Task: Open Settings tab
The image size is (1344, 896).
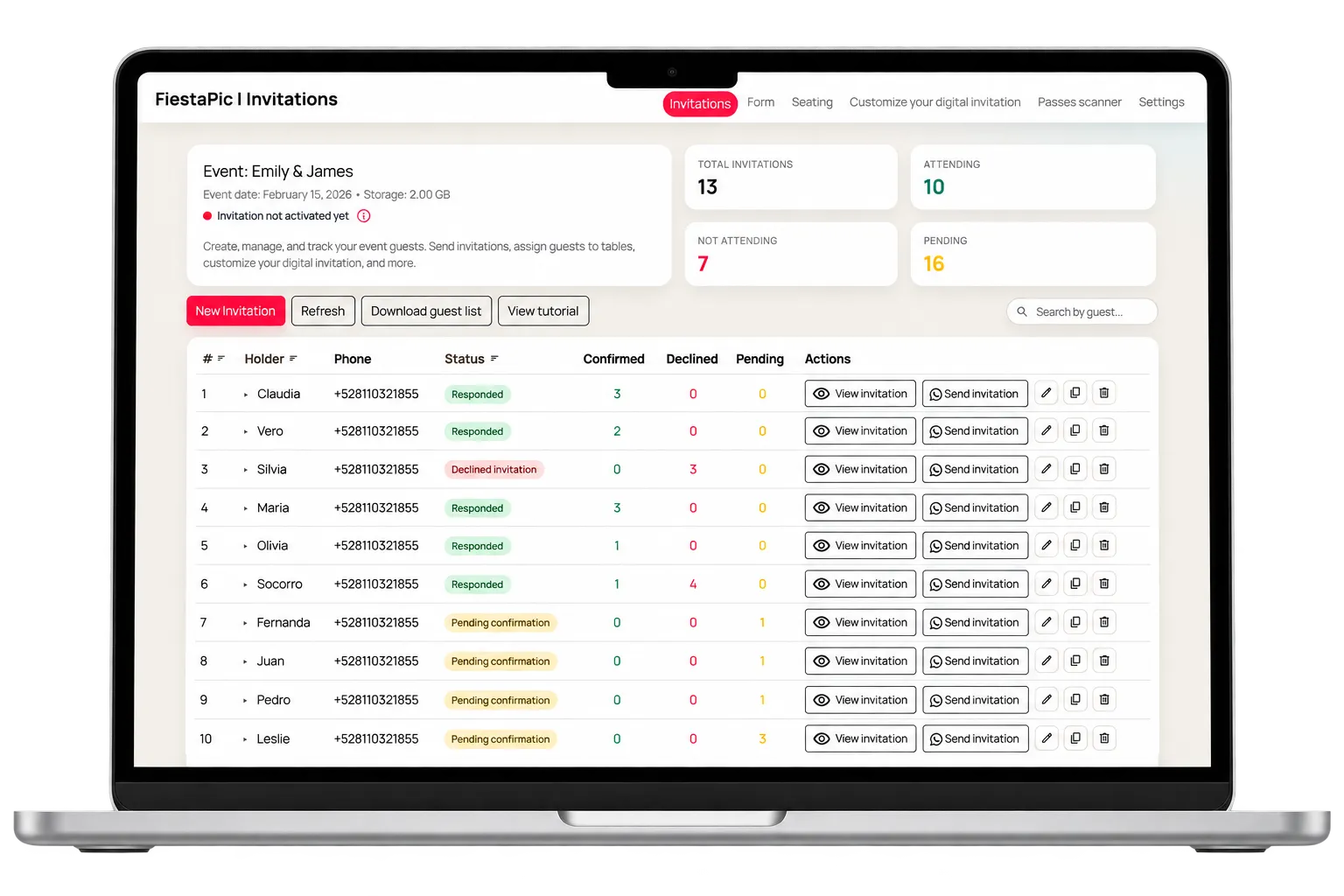Action: click(1161, 102)
